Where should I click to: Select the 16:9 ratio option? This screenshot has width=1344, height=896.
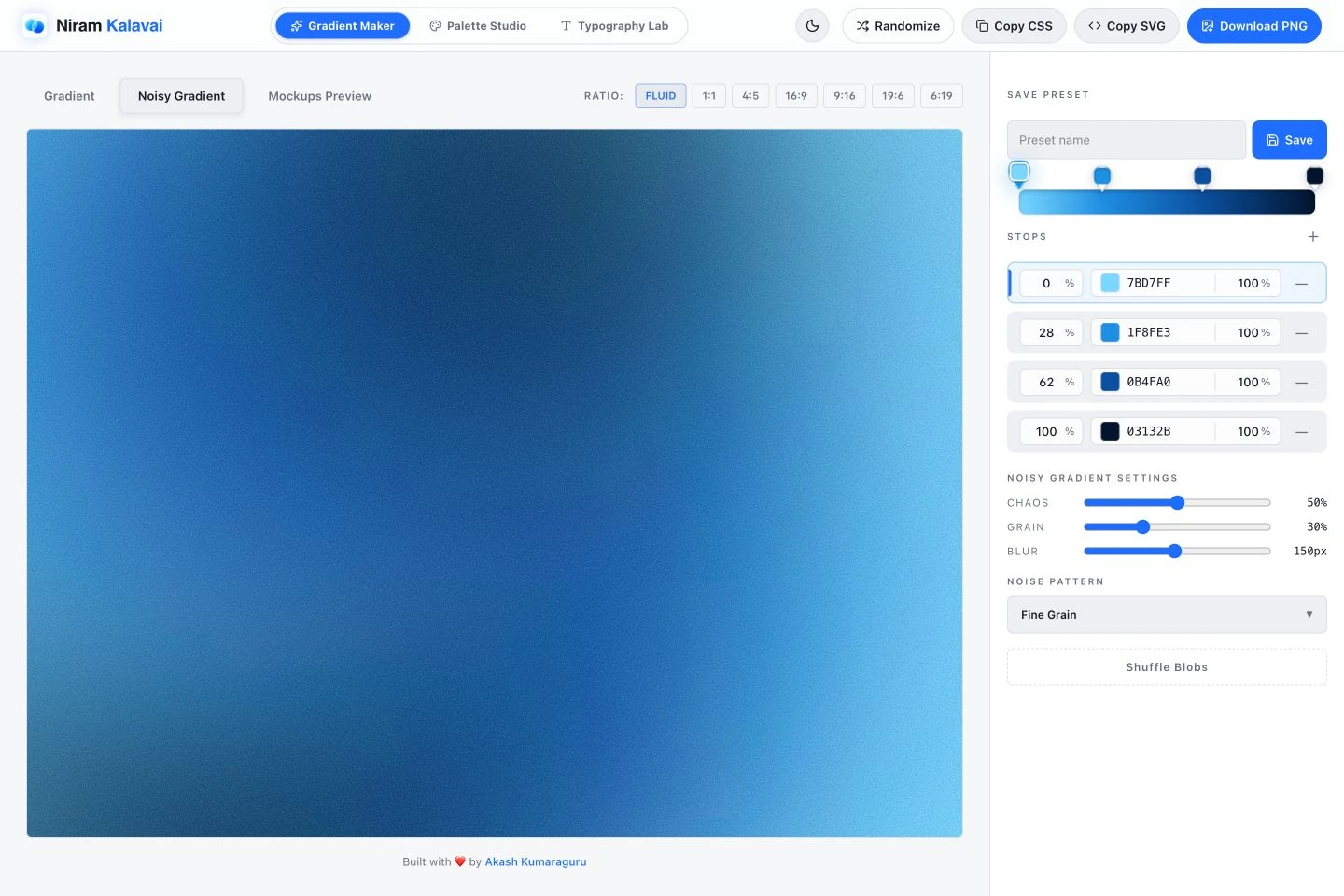[796, 96]
